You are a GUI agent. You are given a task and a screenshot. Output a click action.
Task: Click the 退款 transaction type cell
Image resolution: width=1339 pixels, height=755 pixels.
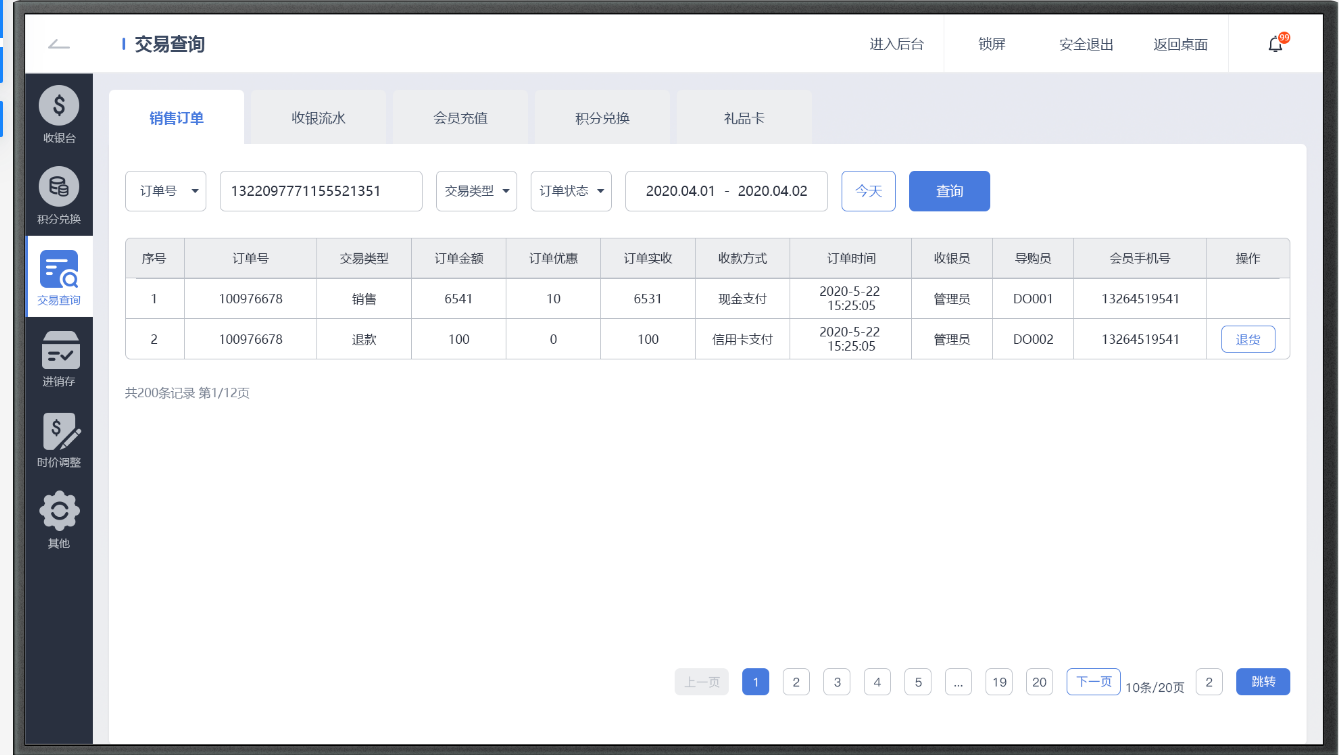[364, 339]
